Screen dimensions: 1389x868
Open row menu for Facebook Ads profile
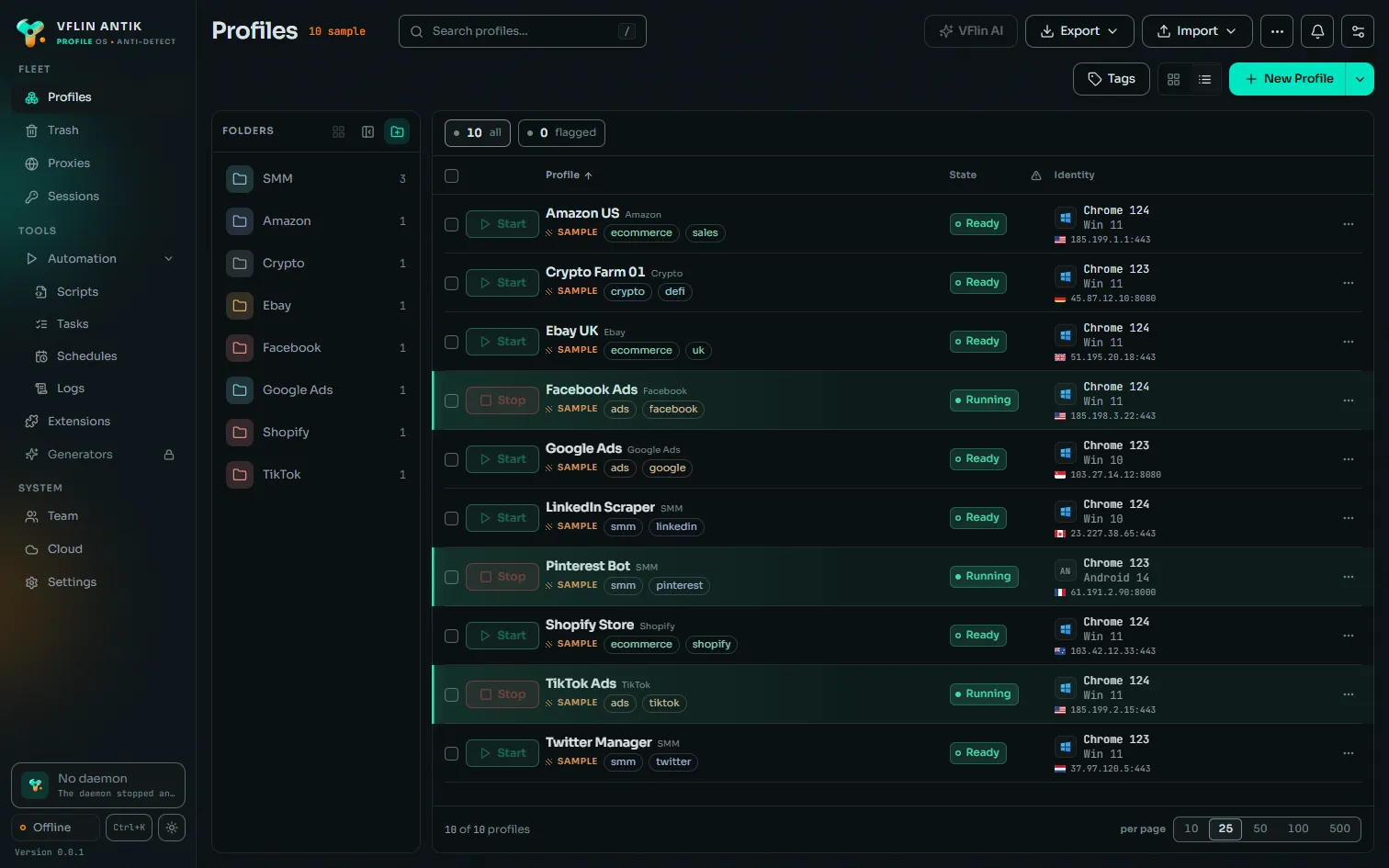pos(1348,400)
